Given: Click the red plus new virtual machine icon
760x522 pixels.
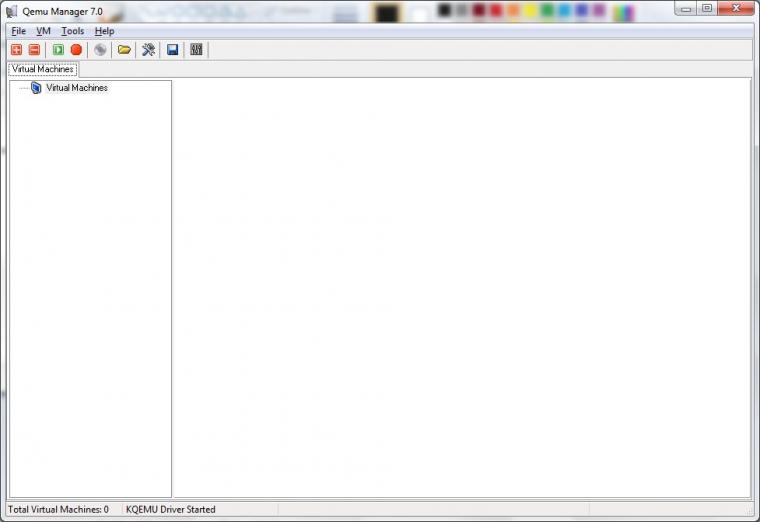Looking at the screenshot, I should click(16, 50).
